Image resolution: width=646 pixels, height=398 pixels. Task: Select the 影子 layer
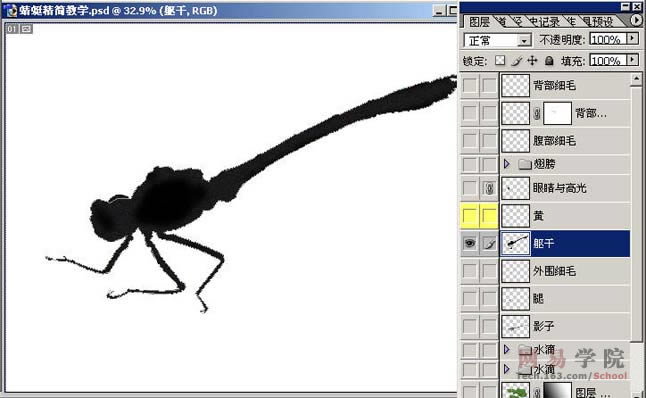(565, 326)
